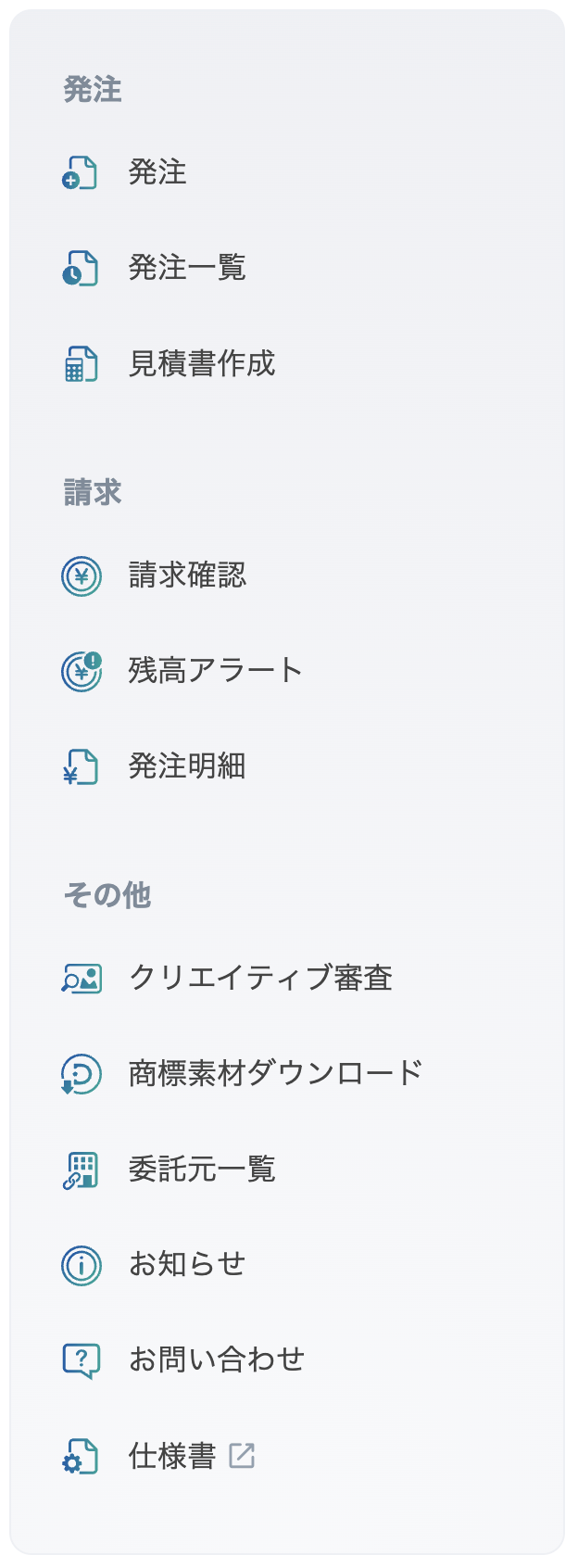Click the 商標素材ダウンロード download icon
This screenshot has height=1568, width=578.
(x=81, y=1074)
